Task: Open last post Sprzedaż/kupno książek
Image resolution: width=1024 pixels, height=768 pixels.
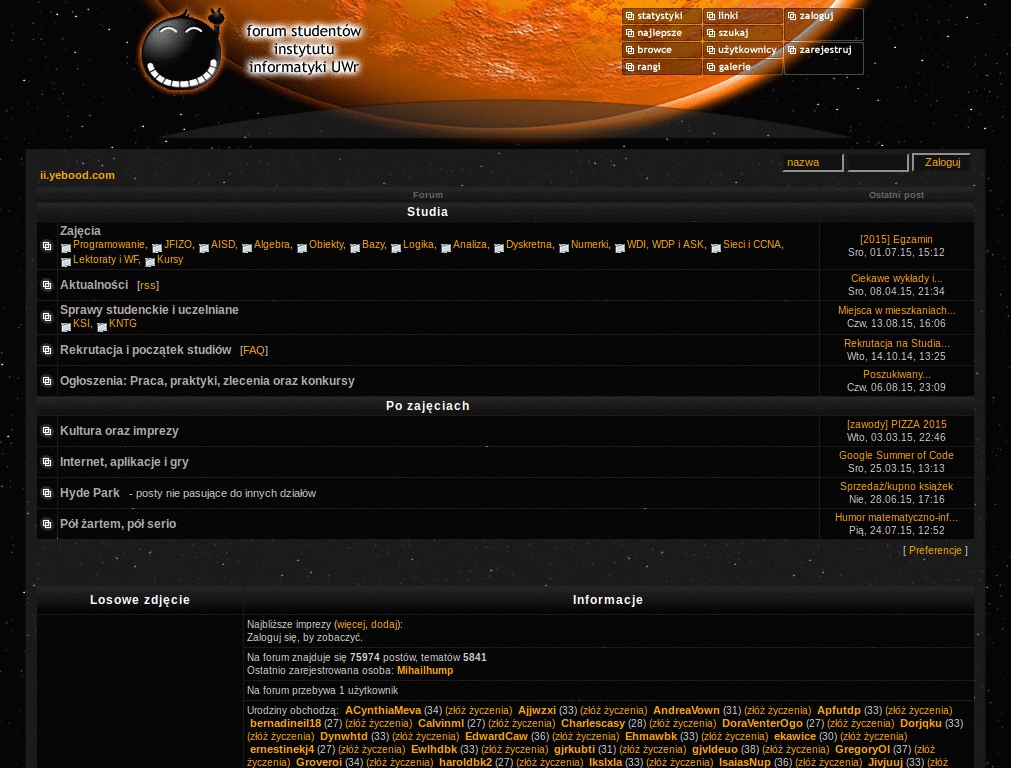Action: (x=896, y=487)
